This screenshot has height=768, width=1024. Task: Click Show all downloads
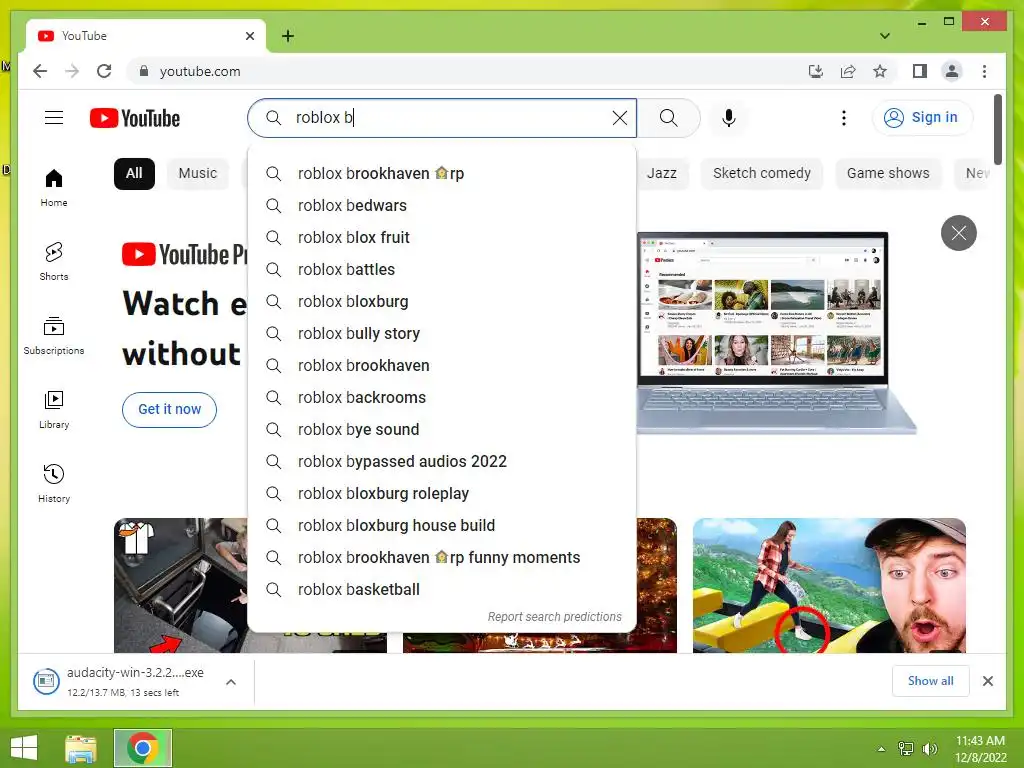pos(930,681)
